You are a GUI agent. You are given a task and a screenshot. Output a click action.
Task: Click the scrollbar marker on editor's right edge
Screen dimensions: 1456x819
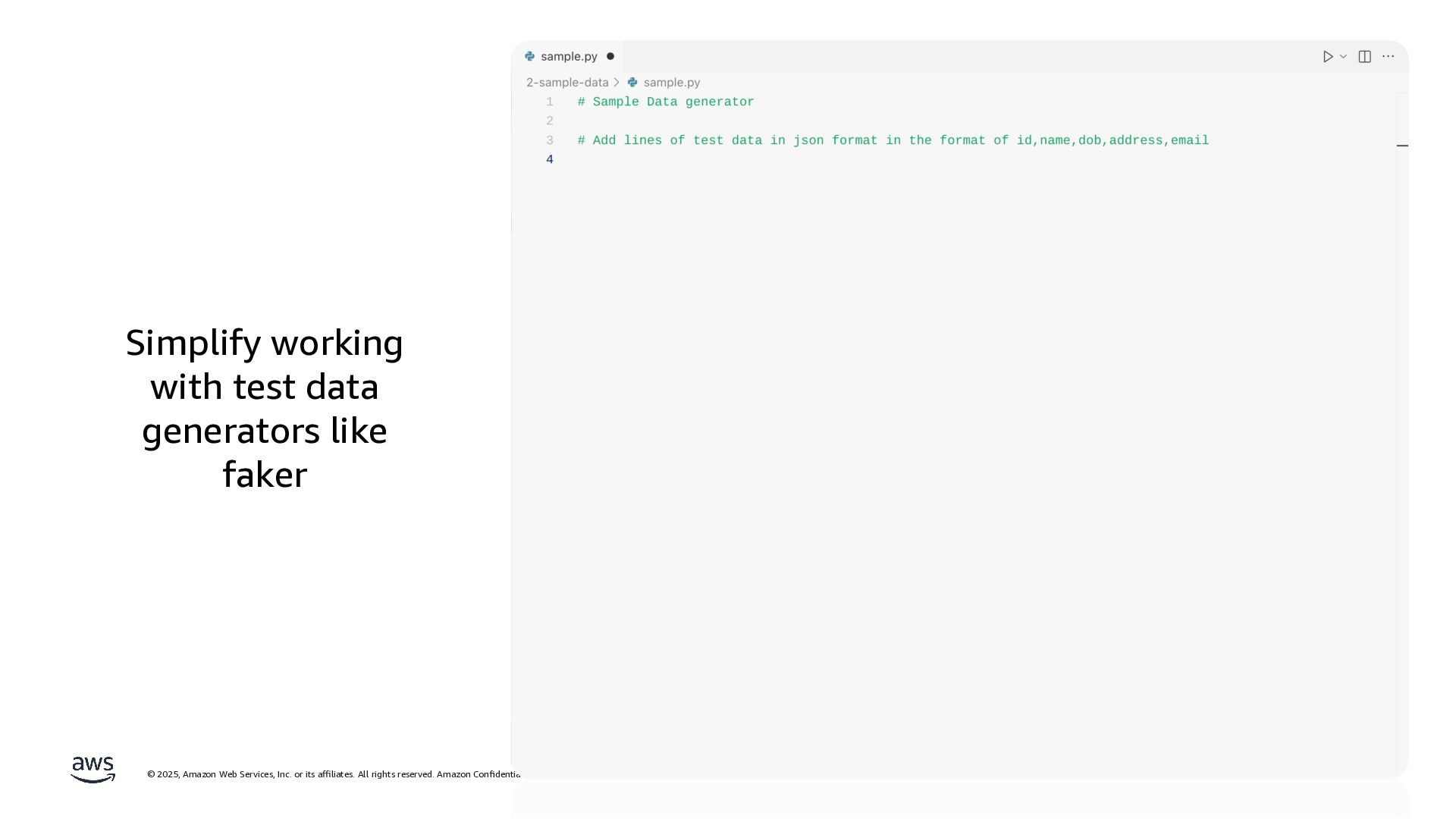click(1402, 146)
